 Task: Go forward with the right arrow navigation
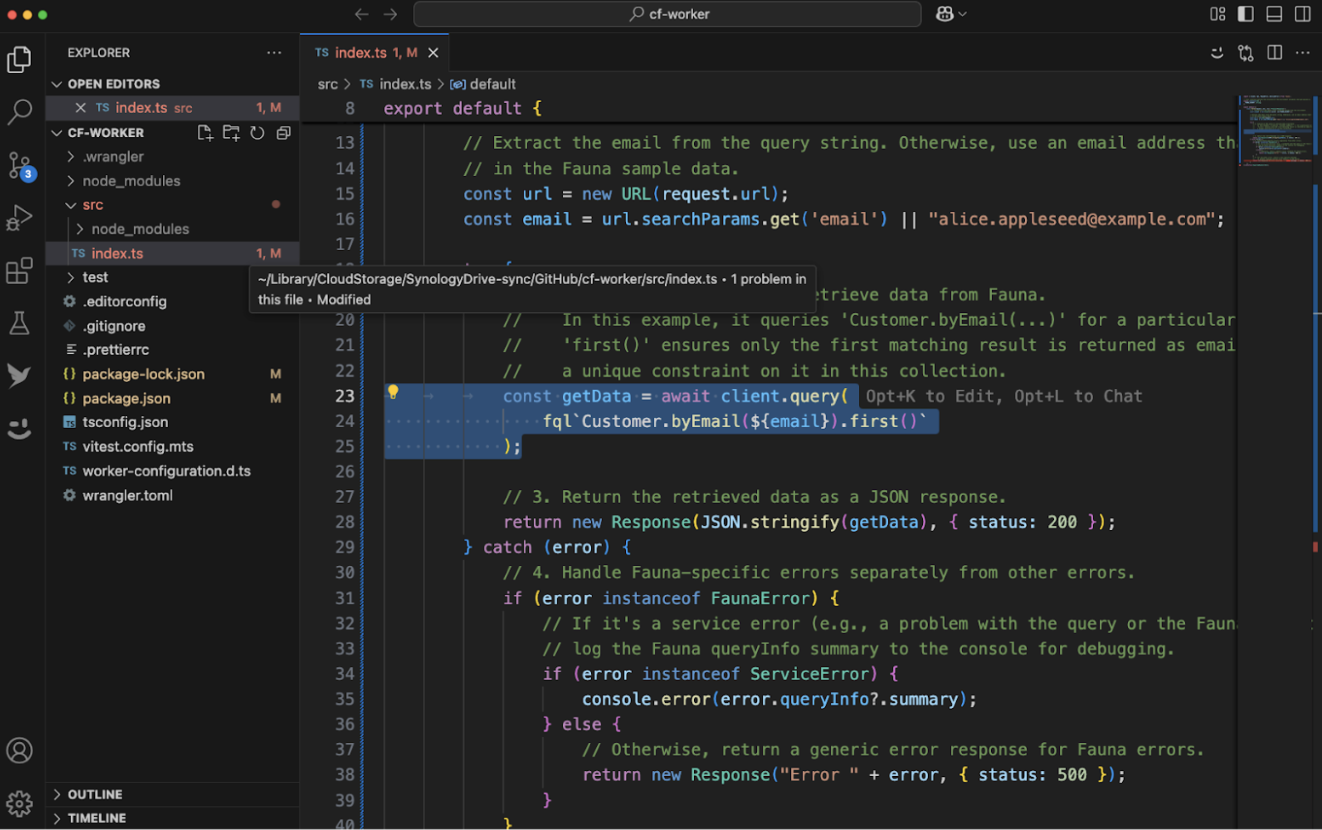pyautogui.click(x=390, y=14)
